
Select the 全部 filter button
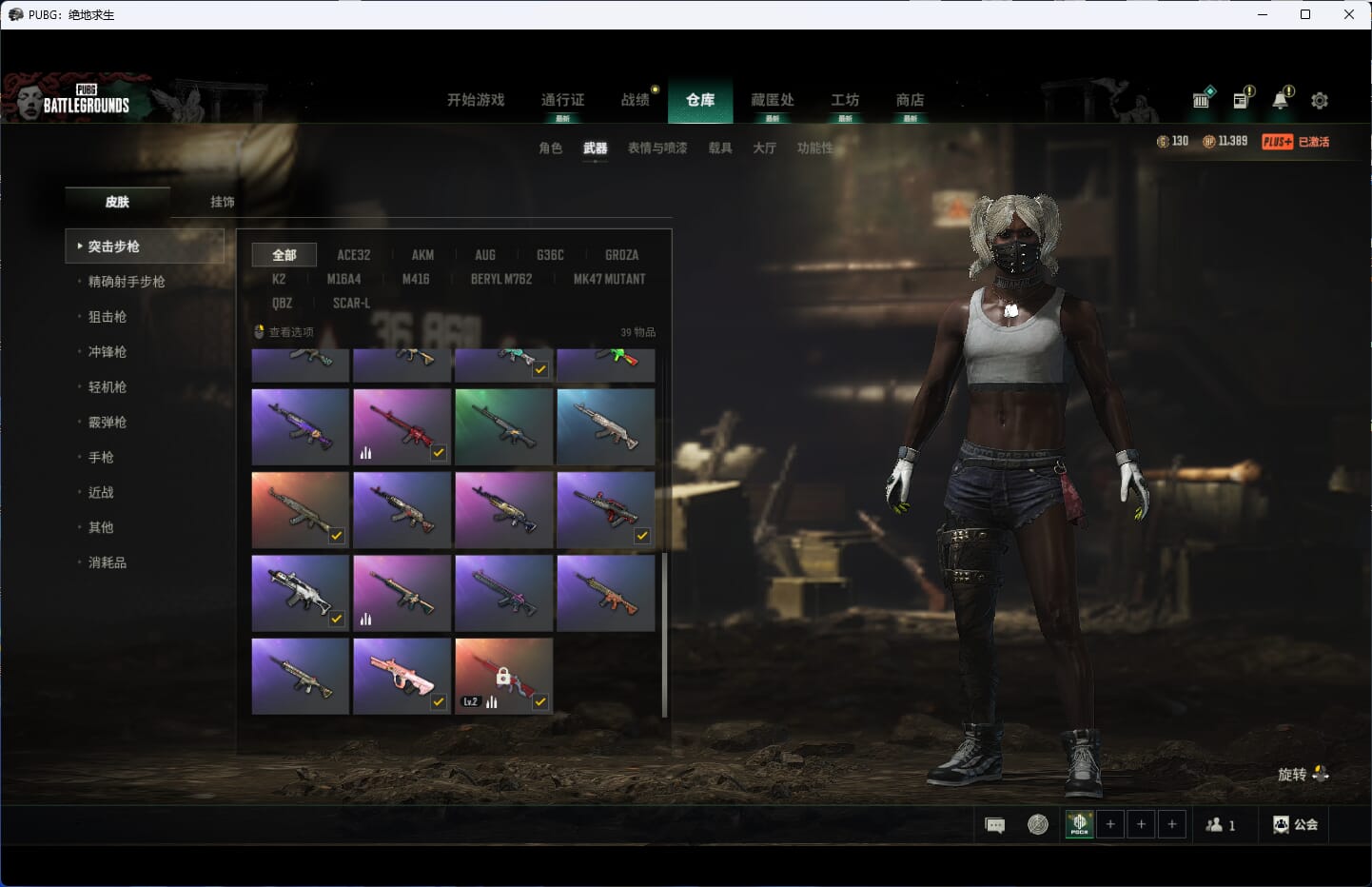point(284,255)
